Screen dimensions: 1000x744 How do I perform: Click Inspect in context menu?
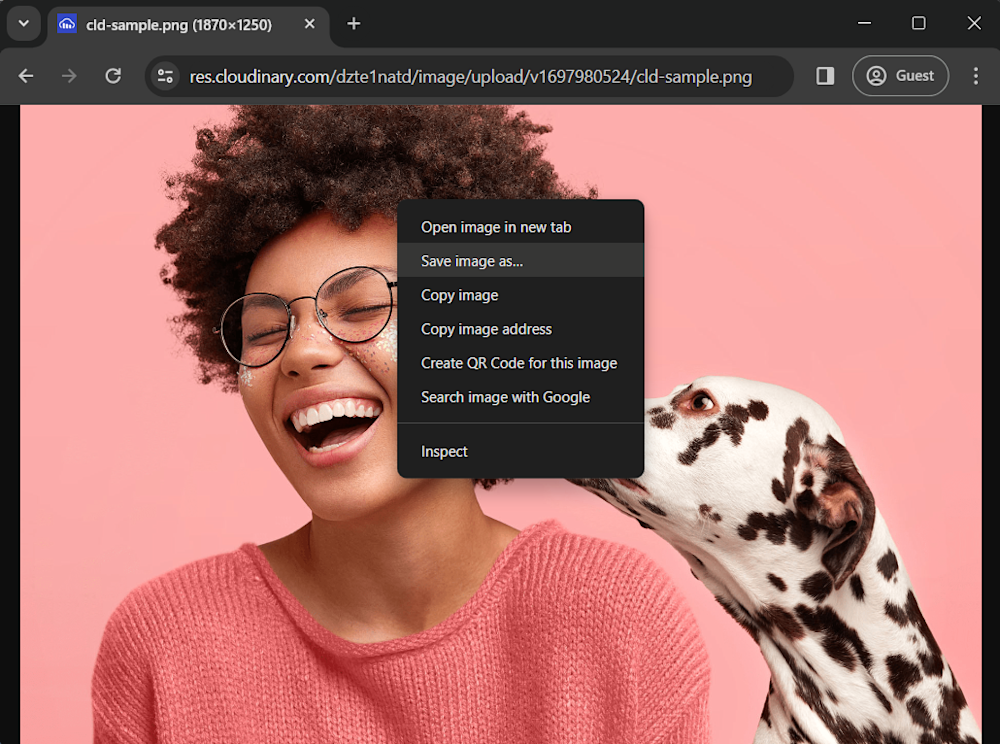pyautogui.click(x=444, y=451)
